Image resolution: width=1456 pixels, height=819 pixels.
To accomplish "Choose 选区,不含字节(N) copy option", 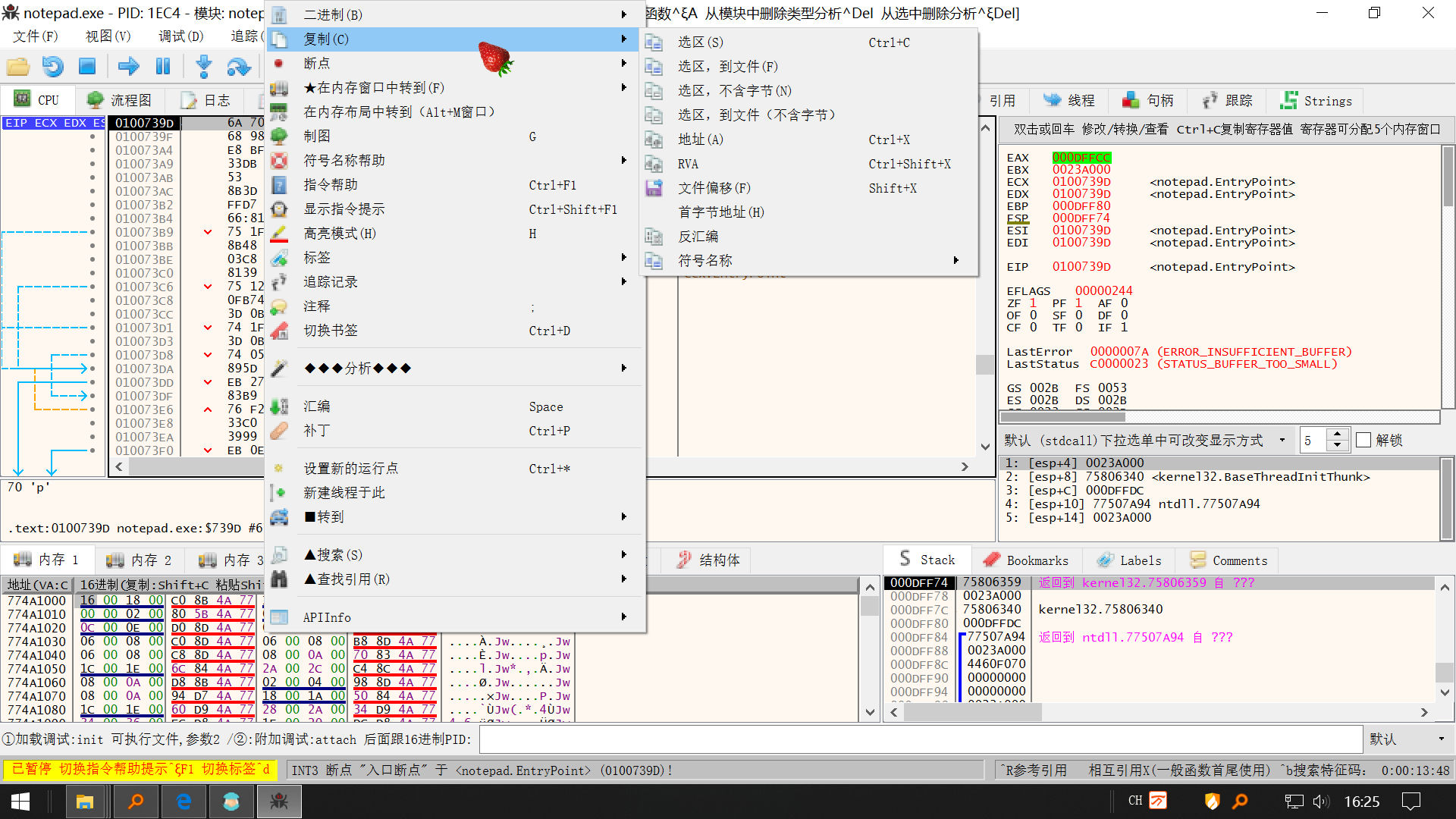I will [808, 91].
